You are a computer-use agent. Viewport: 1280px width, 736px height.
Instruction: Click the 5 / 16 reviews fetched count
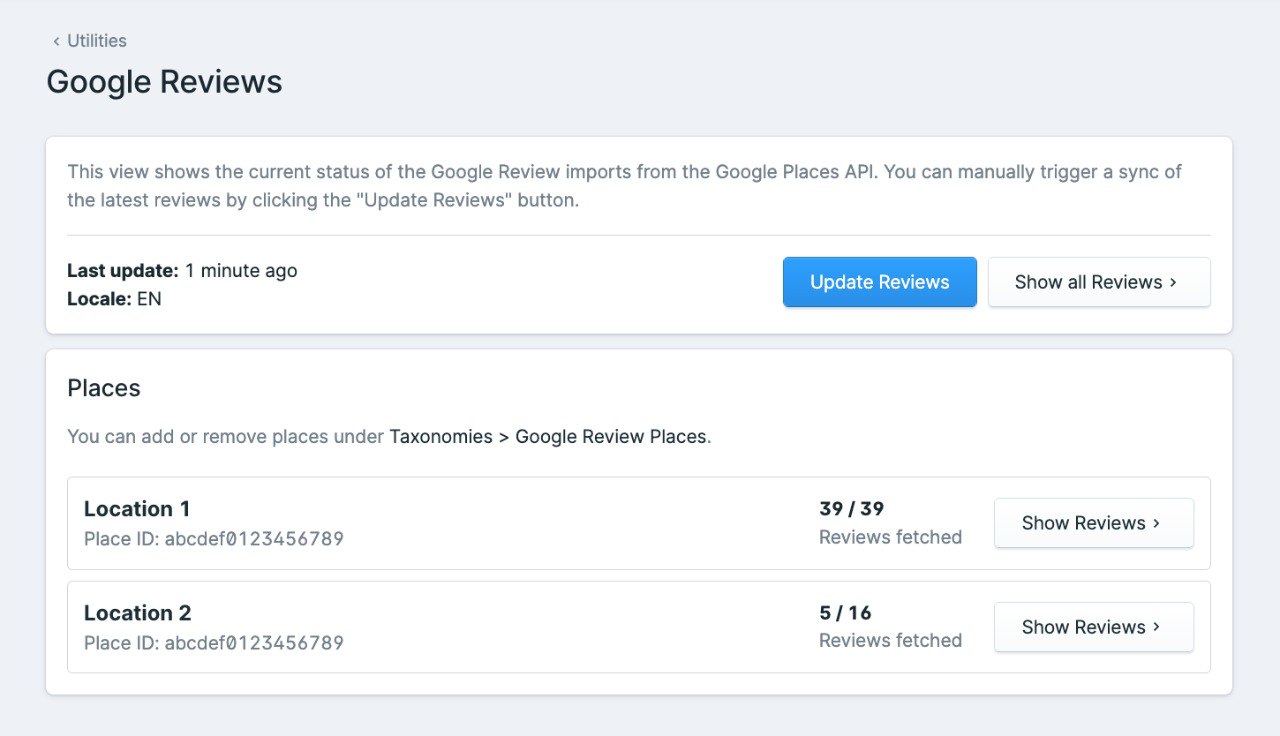pos(845,613)
